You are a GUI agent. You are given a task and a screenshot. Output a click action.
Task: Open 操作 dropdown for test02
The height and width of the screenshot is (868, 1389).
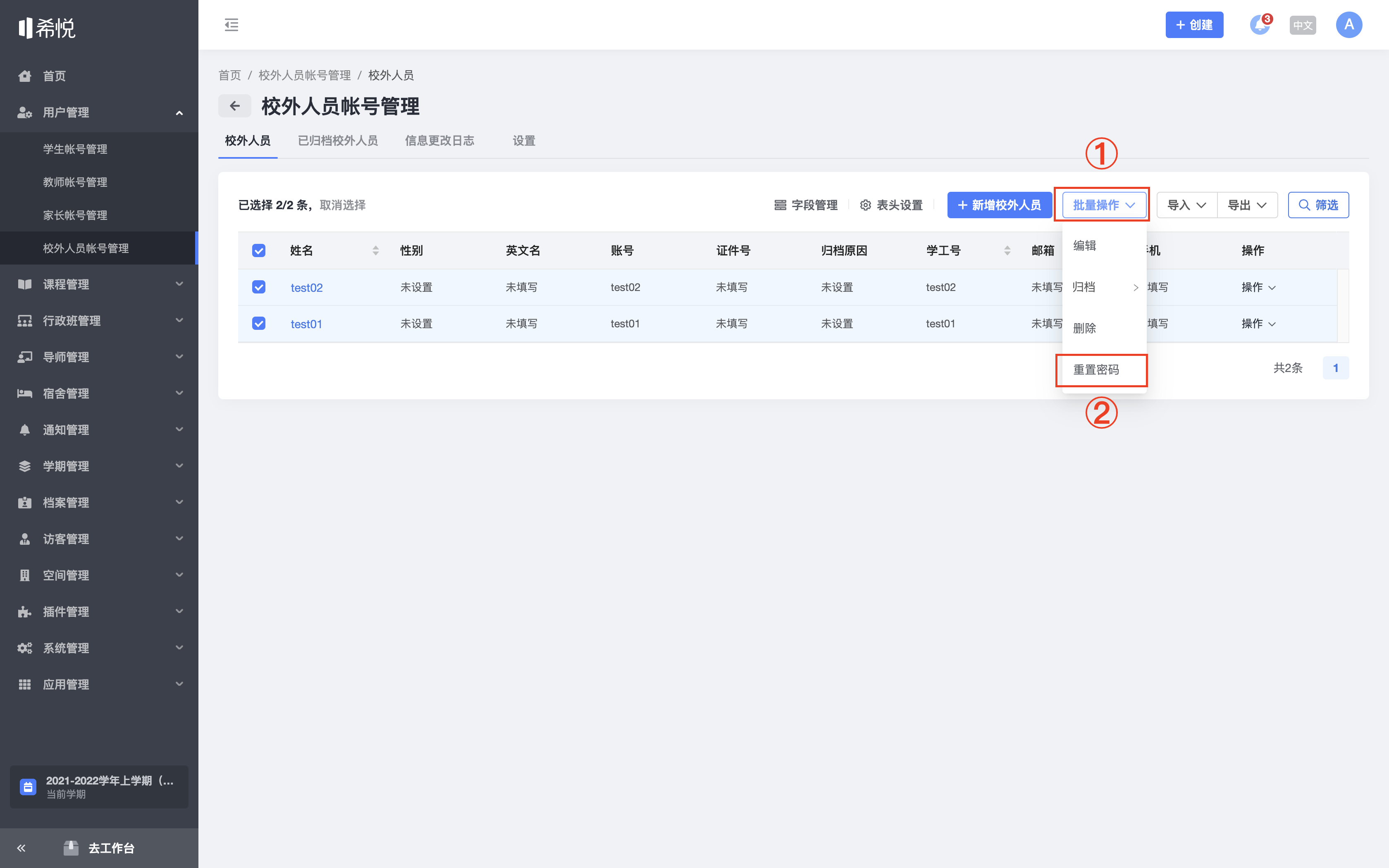1259,287
